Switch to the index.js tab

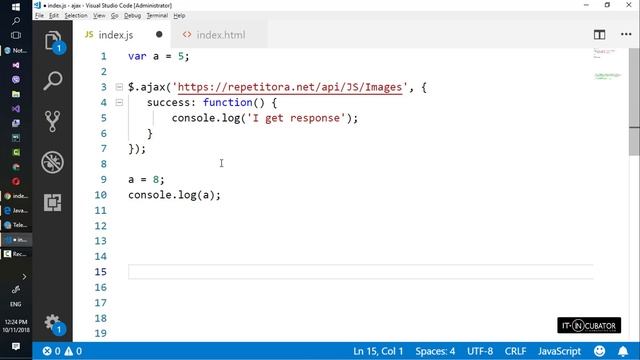[122, 35]
